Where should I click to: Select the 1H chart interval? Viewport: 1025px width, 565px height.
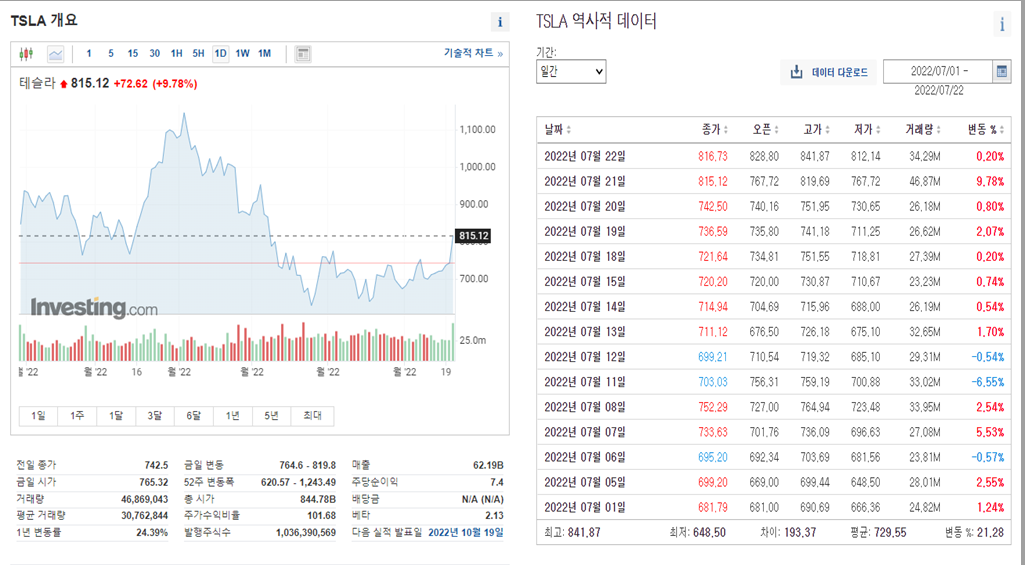click(176, 54)
